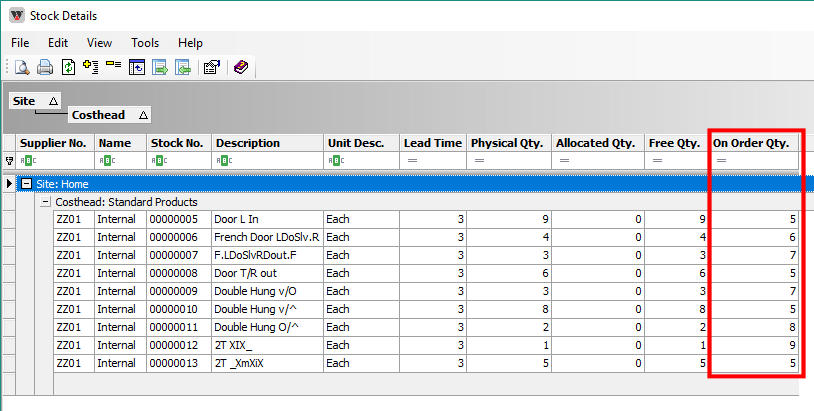
Task: Click the filter row funnel icon
Action: [10, 161]
